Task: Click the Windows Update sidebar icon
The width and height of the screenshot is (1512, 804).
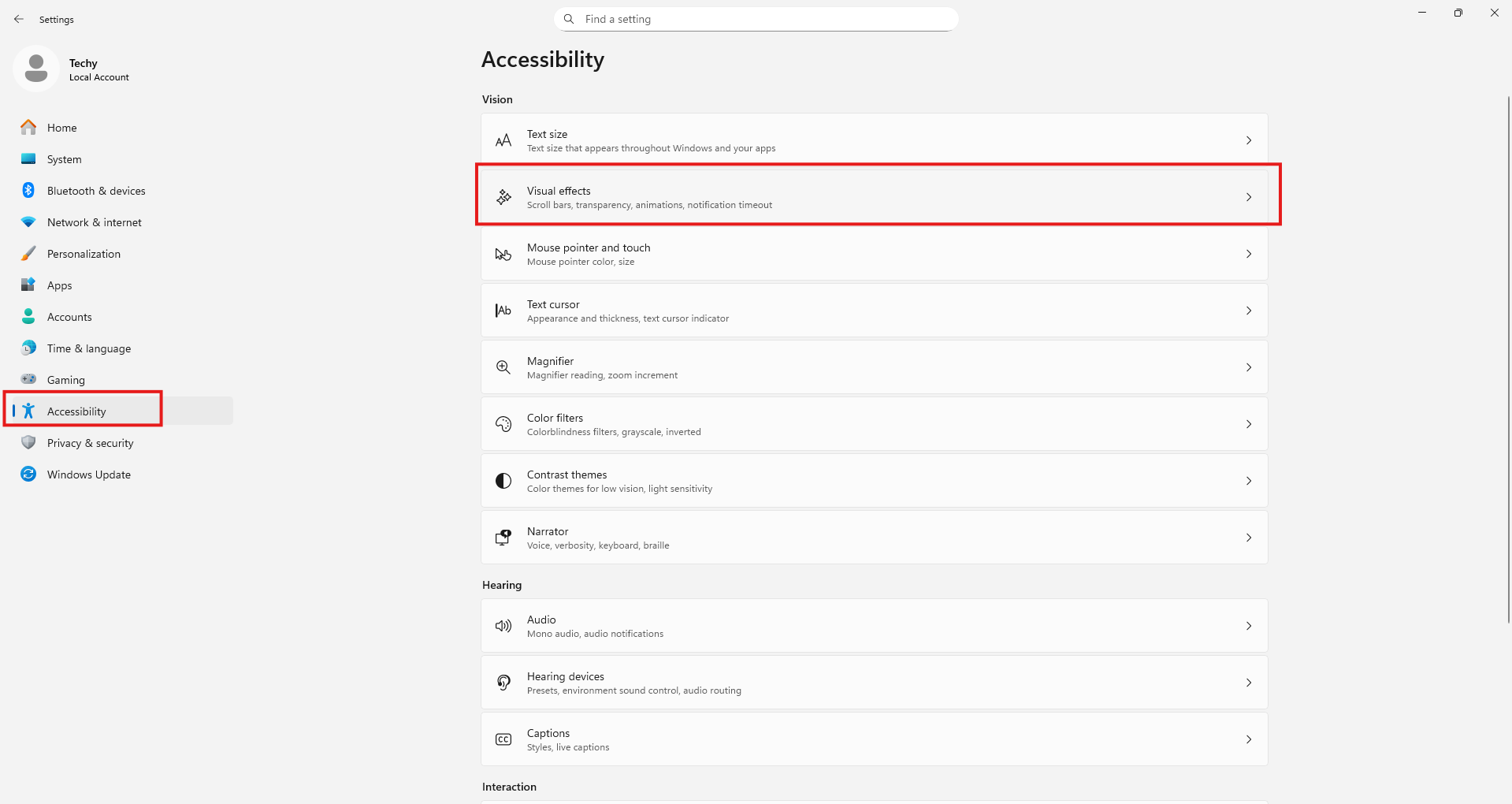Action: point(28,475)
